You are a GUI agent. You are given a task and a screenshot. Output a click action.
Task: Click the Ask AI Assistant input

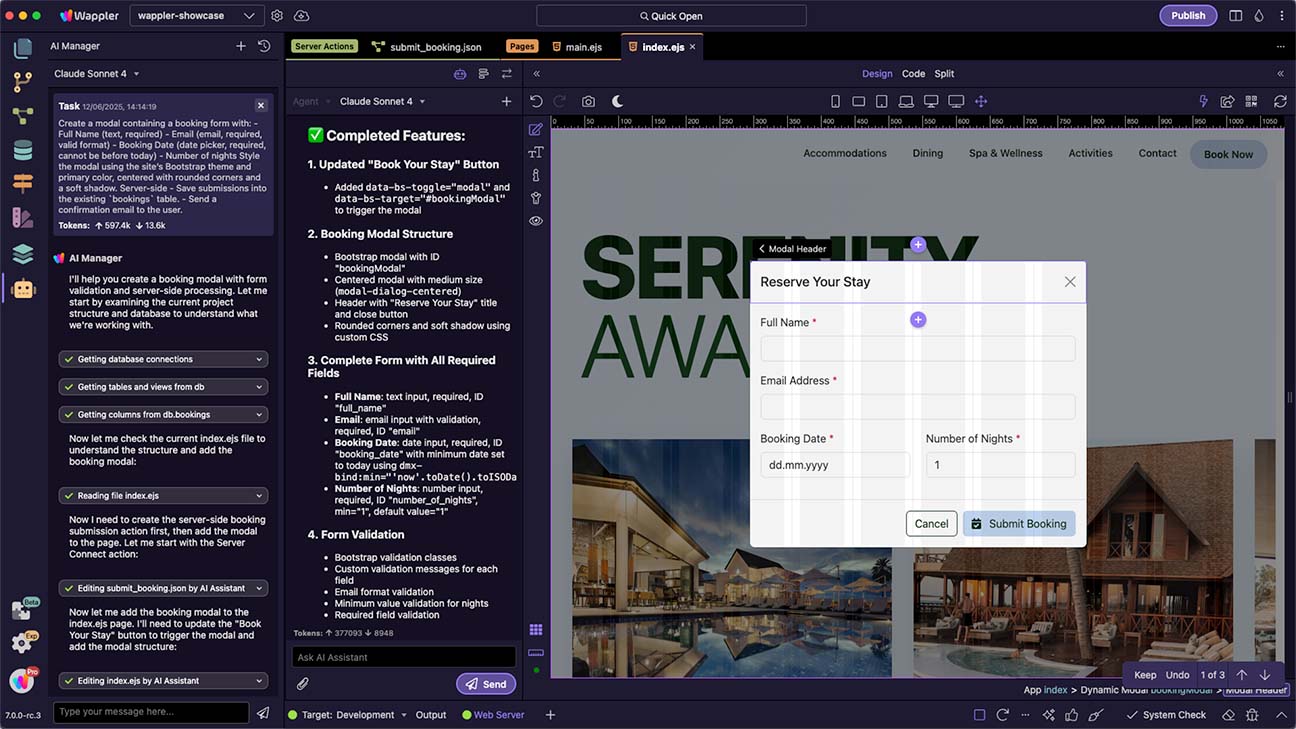[x=404, y=657]
